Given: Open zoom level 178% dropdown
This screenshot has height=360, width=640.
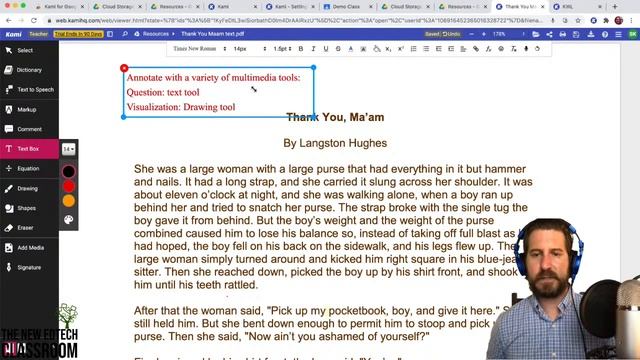Looking at the screenshot, I should click(x=508, y=34).
